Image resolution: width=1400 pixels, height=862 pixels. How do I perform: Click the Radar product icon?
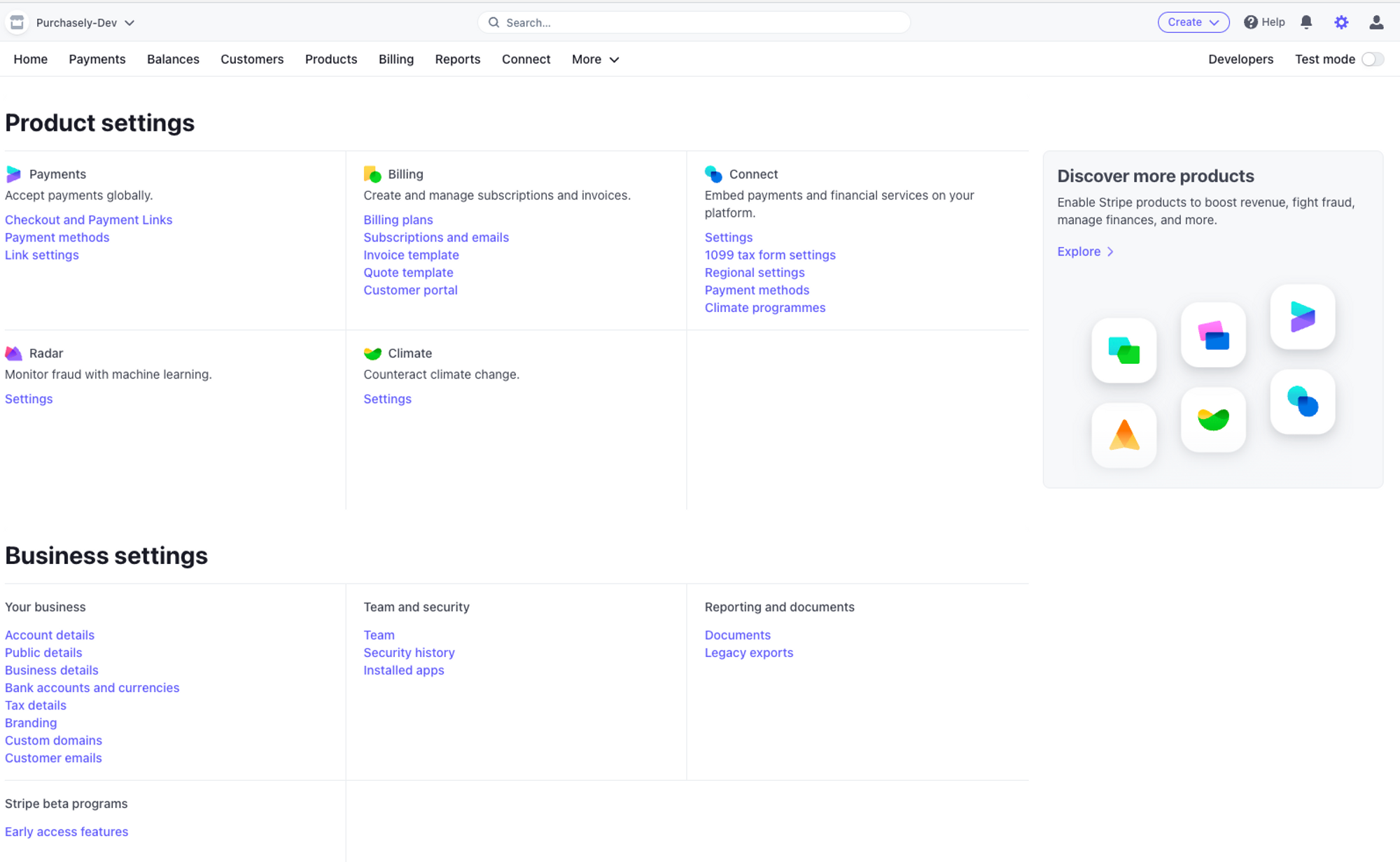coord(13,353)
